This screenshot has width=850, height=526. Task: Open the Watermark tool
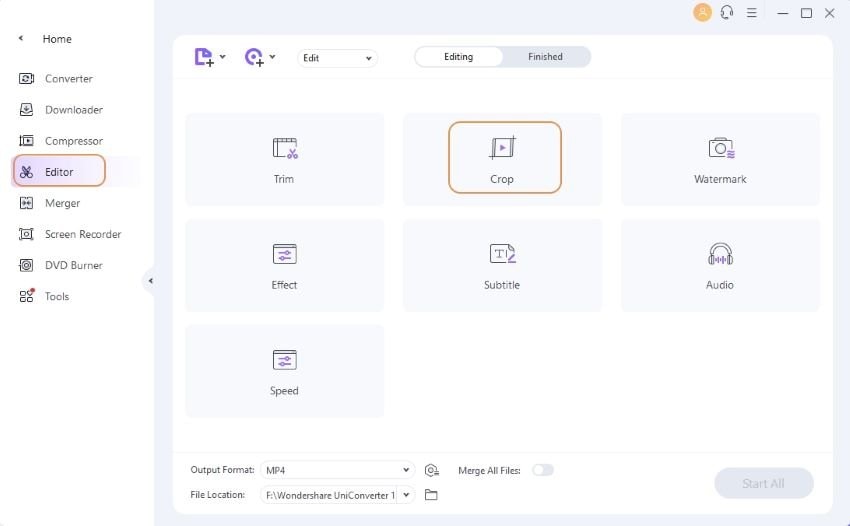[x=720, y=159]
